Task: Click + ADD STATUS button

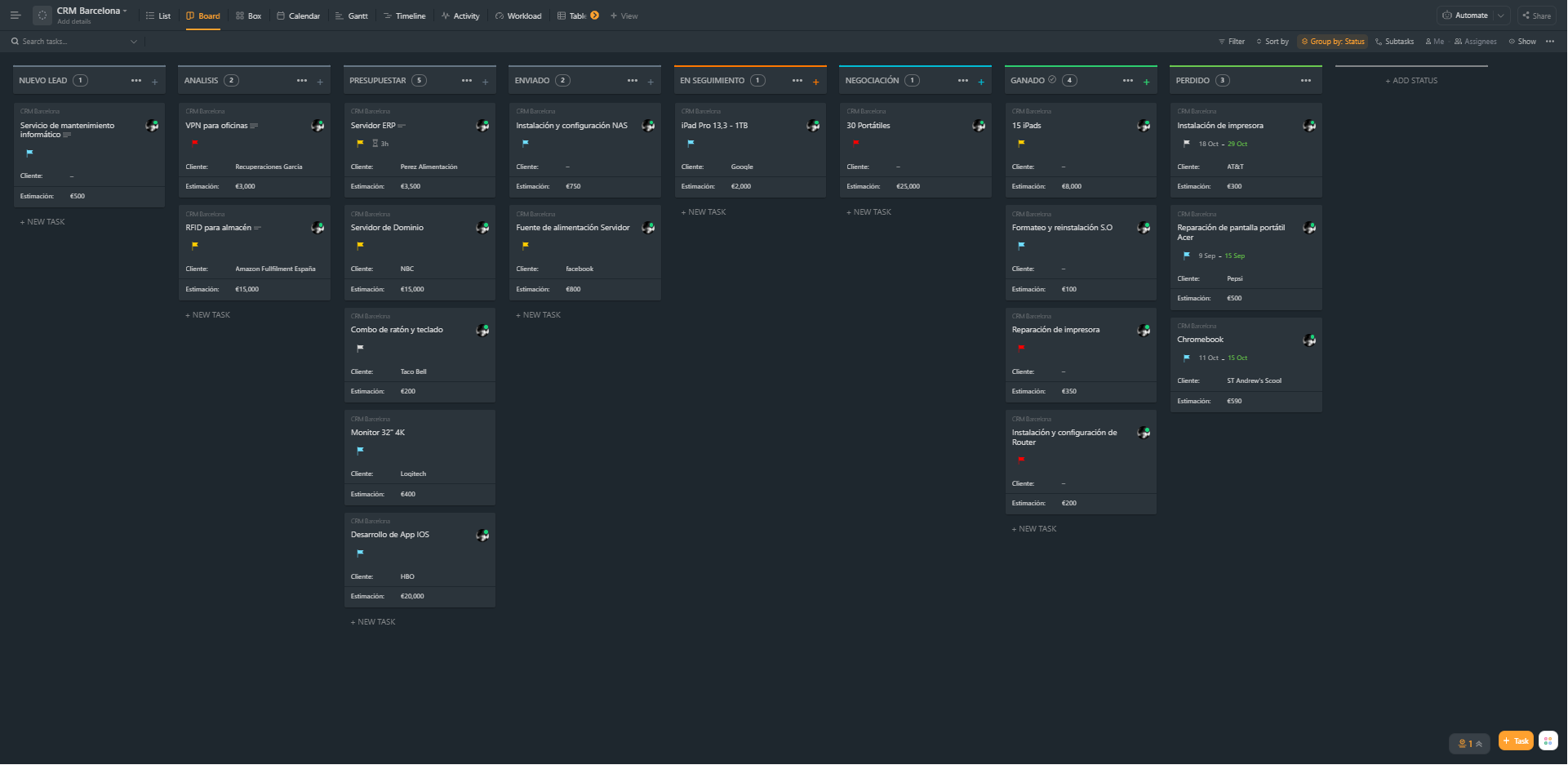Action: tap(1411, 81)
